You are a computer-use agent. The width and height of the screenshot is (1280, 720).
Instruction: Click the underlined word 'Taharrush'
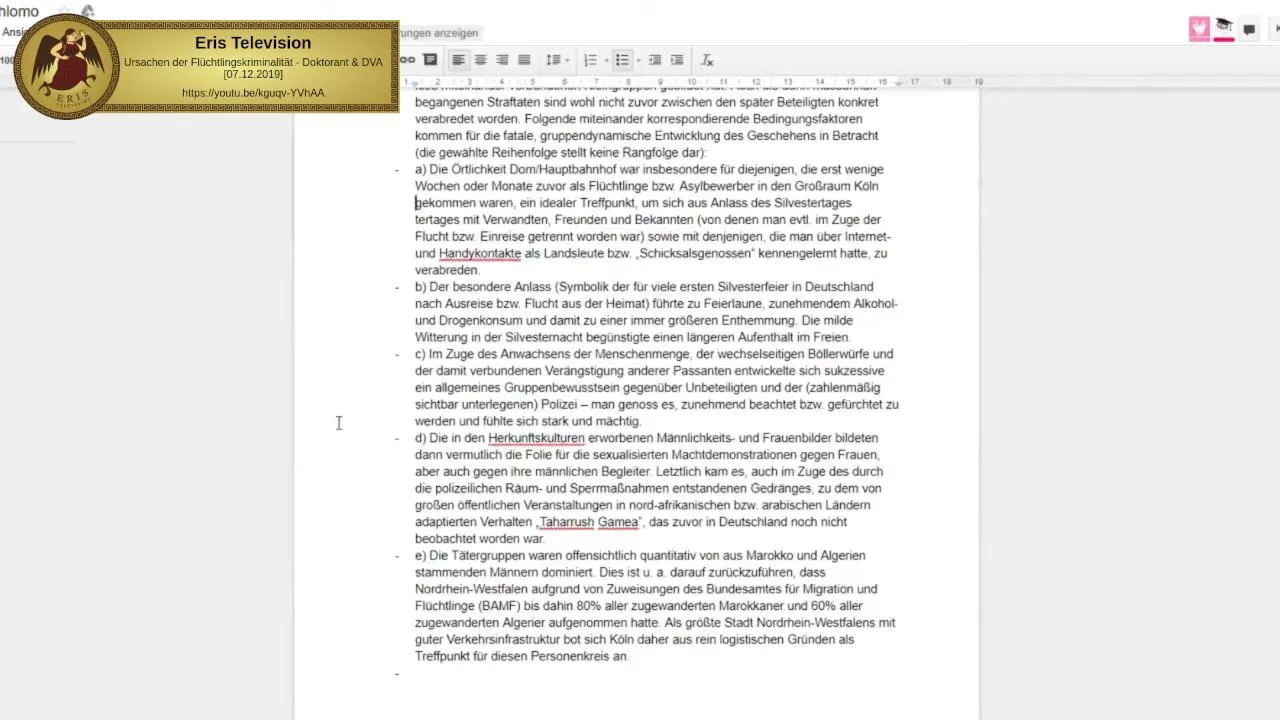click(567, 522)
